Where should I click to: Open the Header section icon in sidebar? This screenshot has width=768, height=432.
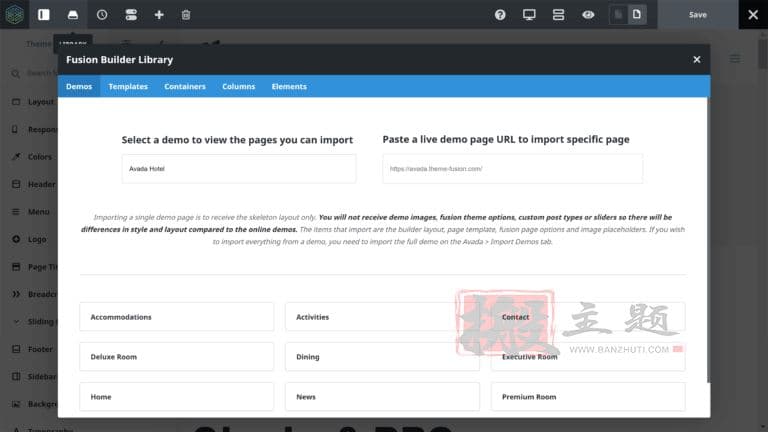16,184
